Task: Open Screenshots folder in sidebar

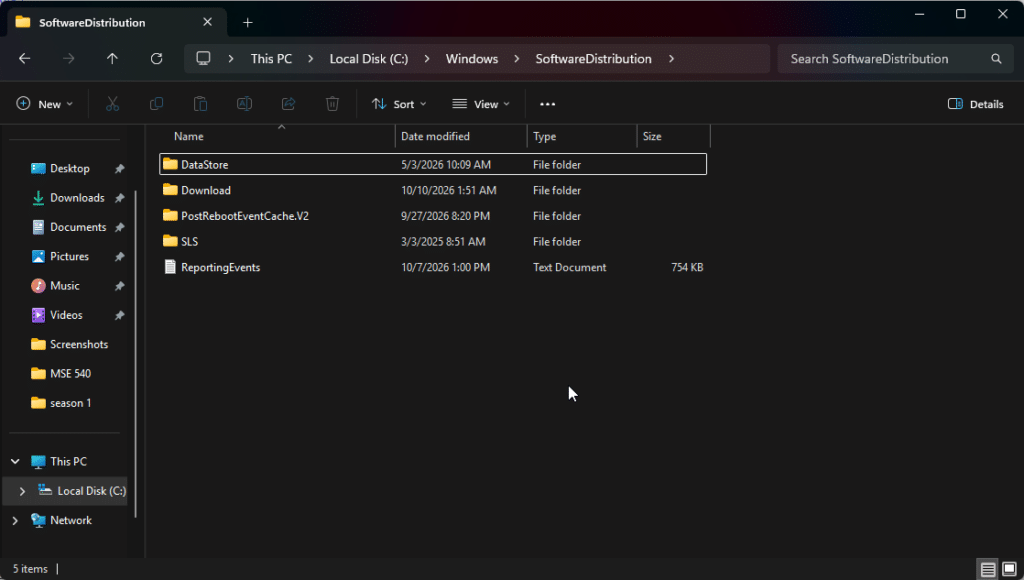Action: pyautogui.click(x=69, y=344)
